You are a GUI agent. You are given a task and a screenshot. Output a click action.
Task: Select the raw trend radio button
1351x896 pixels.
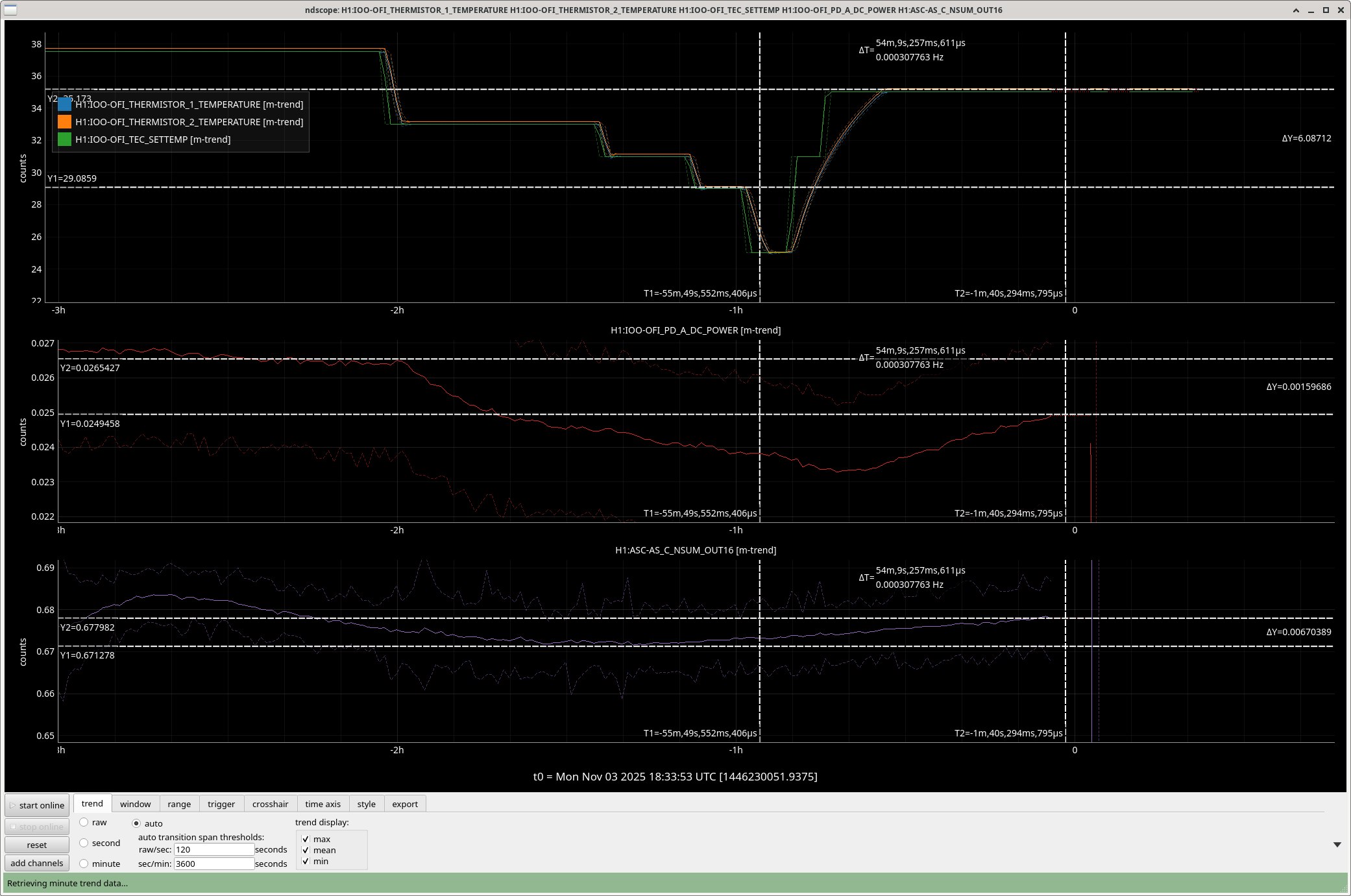point(84,822)
